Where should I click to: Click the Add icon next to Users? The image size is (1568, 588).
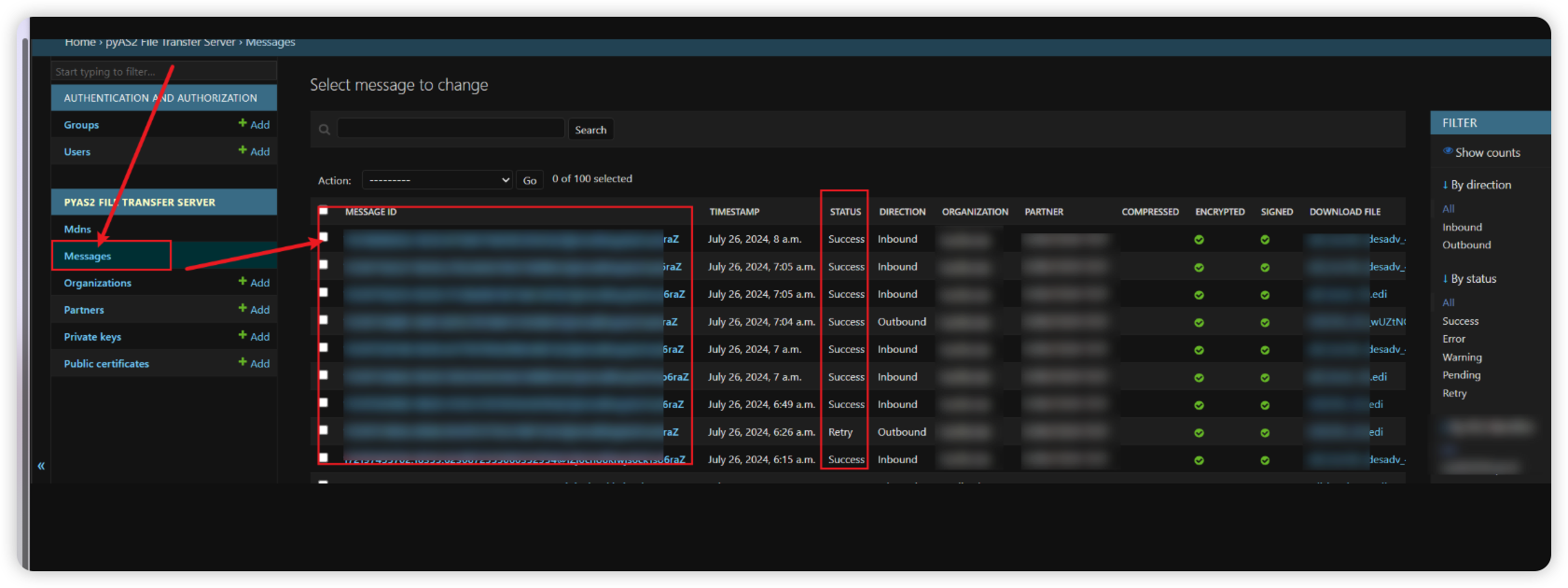[243, 150]
